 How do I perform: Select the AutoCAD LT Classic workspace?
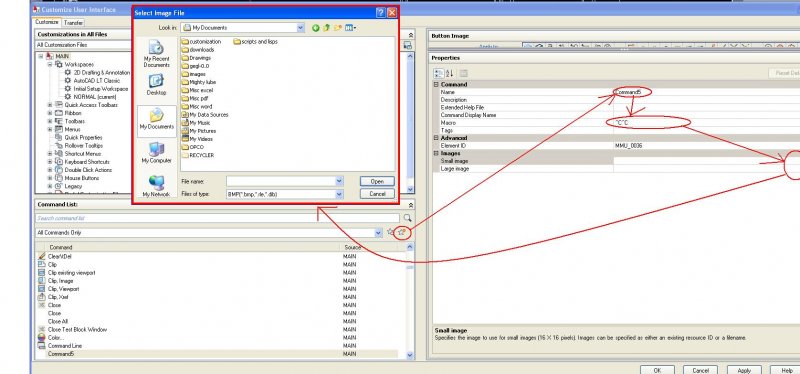[96, 81]
